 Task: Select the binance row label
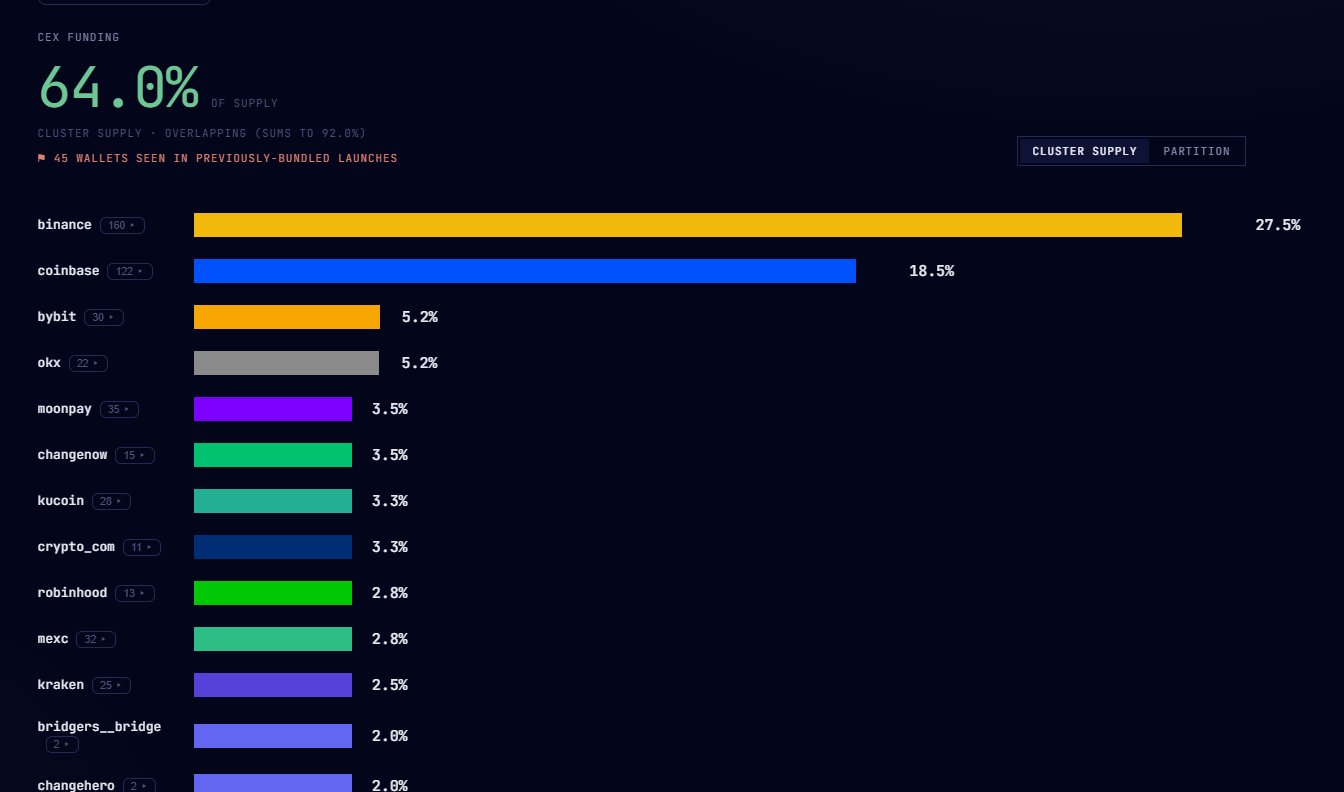click(x=65, y=225)
